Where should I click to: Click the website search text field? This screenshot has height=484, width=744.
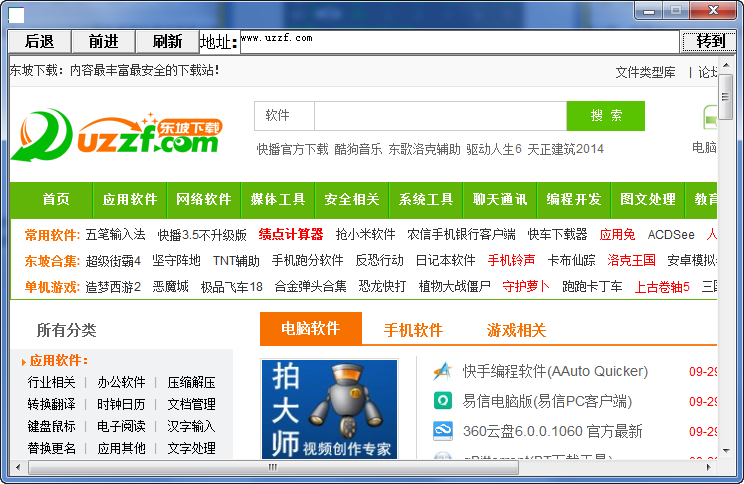pos(440,116)
